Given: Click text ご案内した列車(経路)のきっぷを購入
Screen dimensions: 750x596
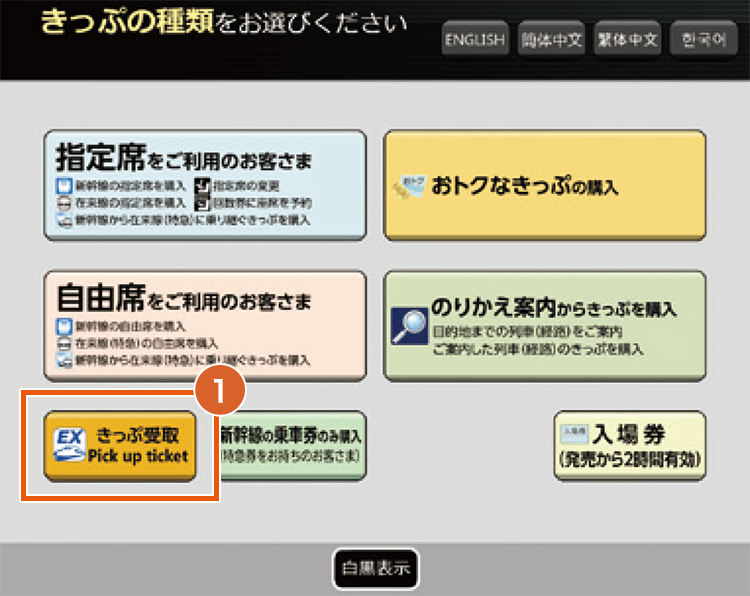Looking at the screenshot, I should 538,349.
